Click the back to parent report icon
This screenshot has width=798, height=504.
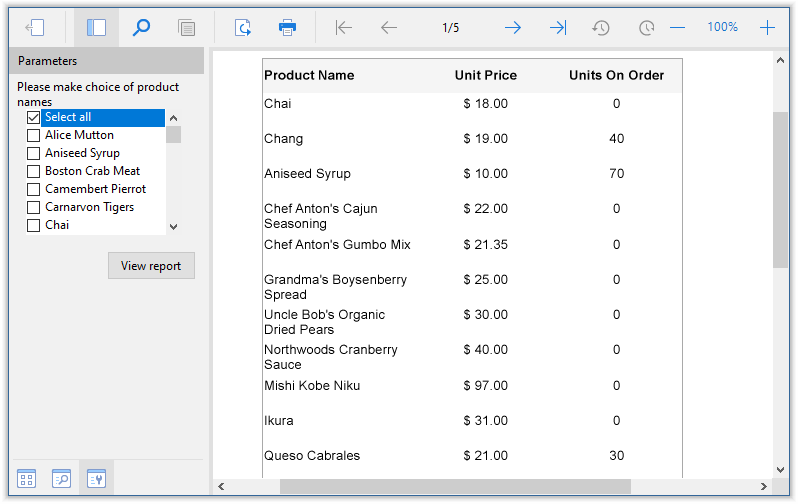click(35, 27)
